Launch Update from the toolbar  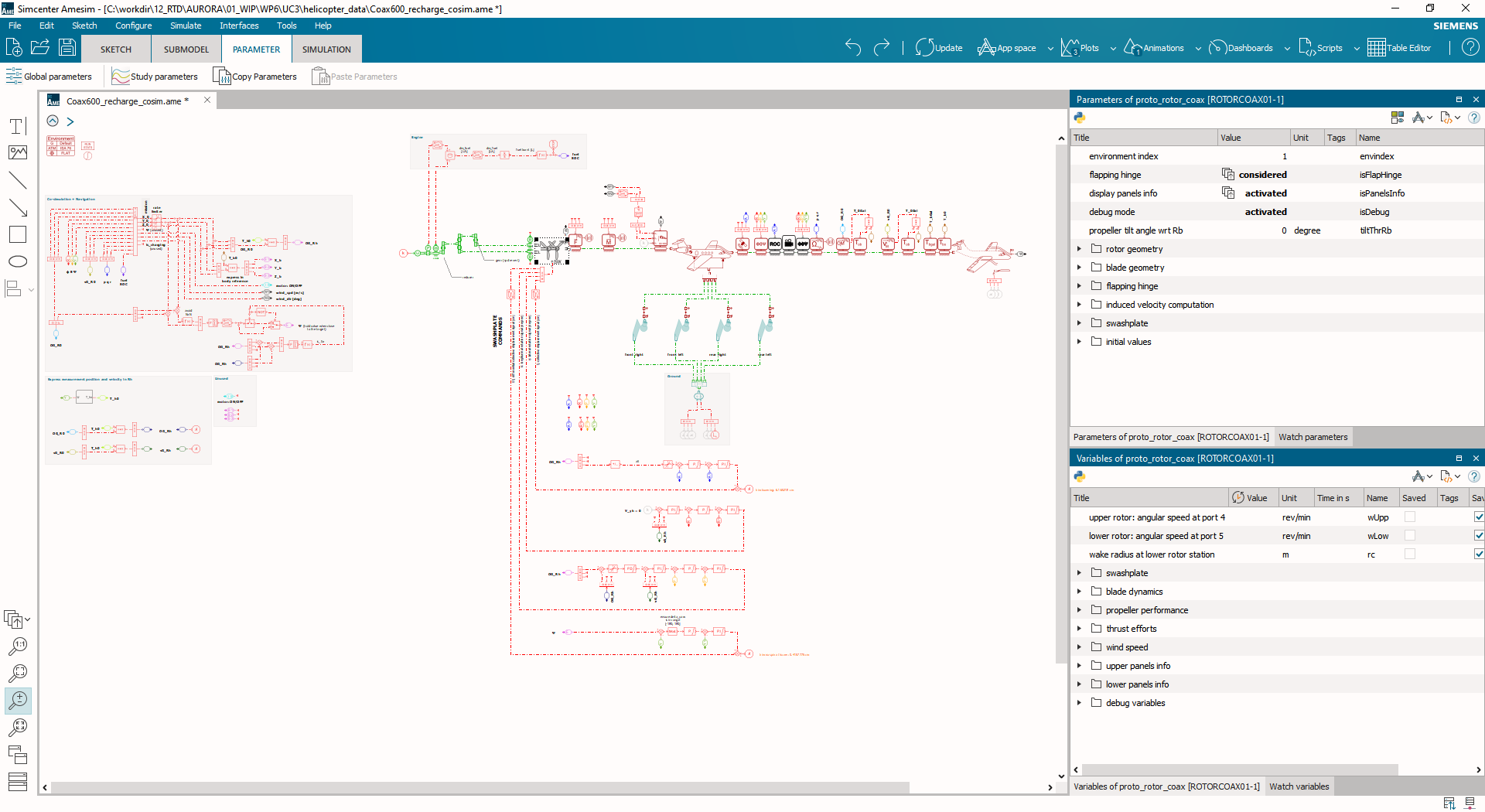[x=938, y=47]
